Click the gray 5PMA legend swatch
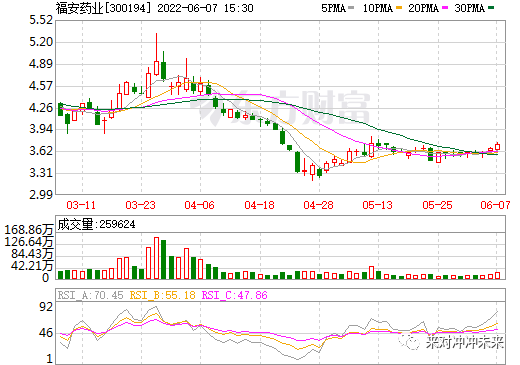This screenshot has width=520, height=365. pyautogui.click(x=351, y=8)
